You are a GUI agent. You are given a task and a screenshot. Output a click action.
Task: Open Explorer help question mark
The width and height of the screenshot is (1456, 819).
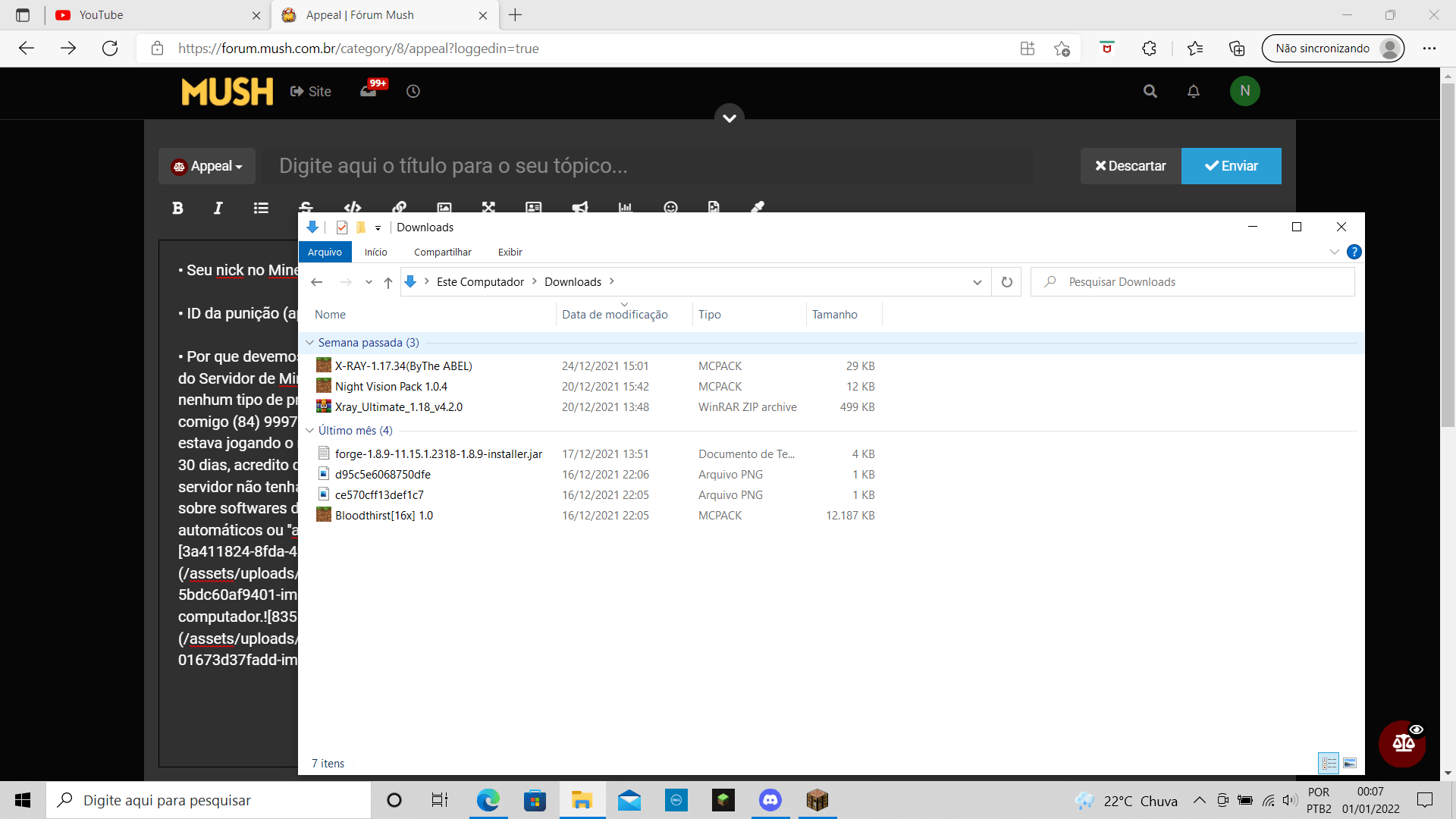click(1354, 252)
